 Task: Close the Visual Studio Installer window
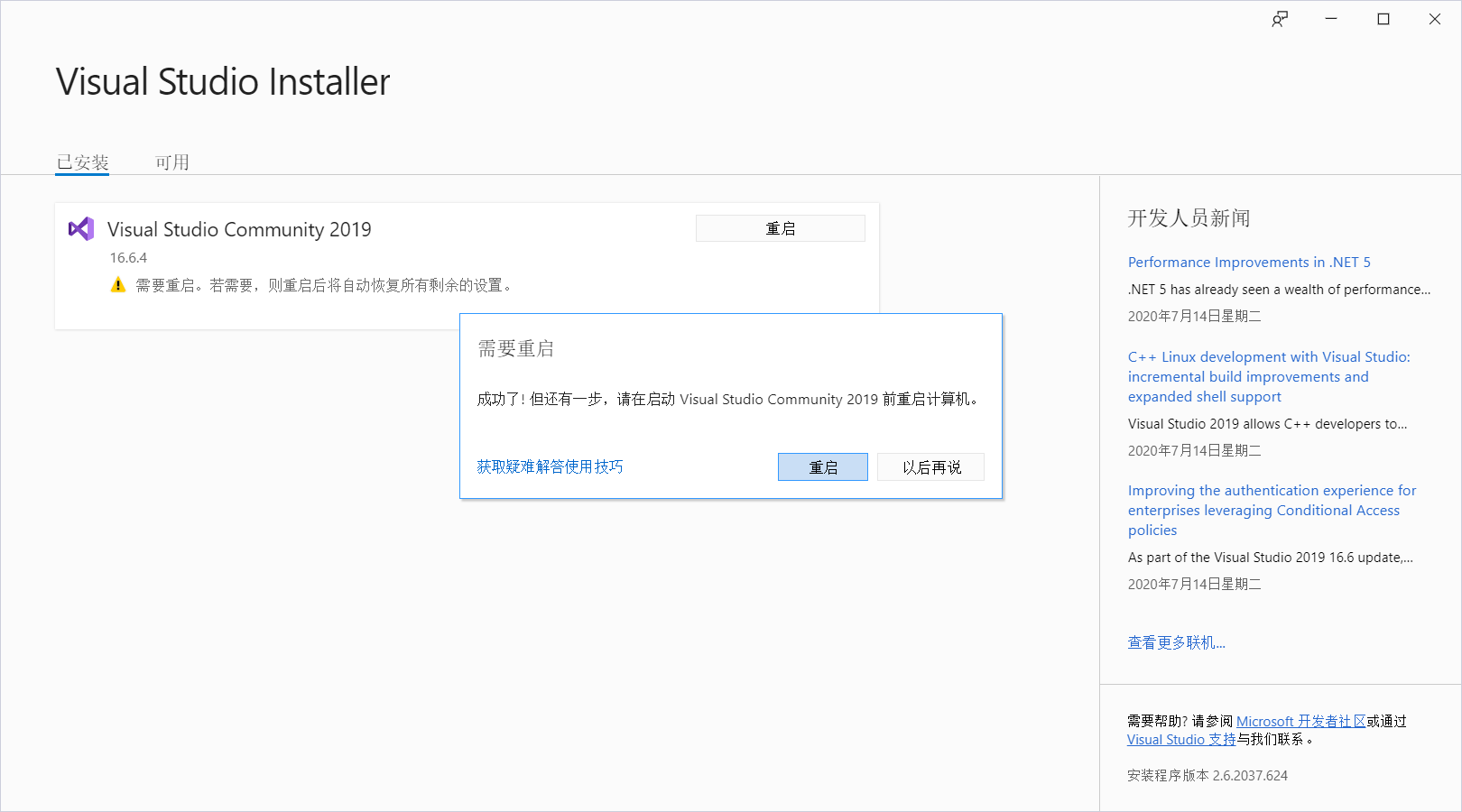(x=1435, y=19)
